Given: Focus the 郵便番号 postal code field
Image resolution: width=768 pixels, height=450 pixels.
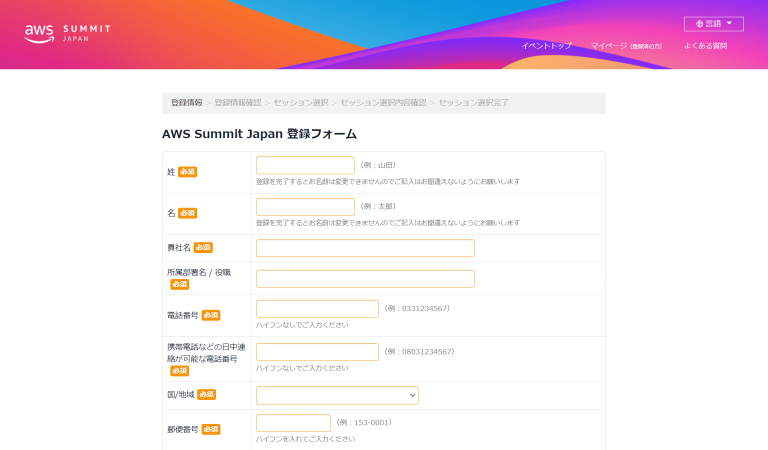Looking at the screenshot, I should [293, 423].
